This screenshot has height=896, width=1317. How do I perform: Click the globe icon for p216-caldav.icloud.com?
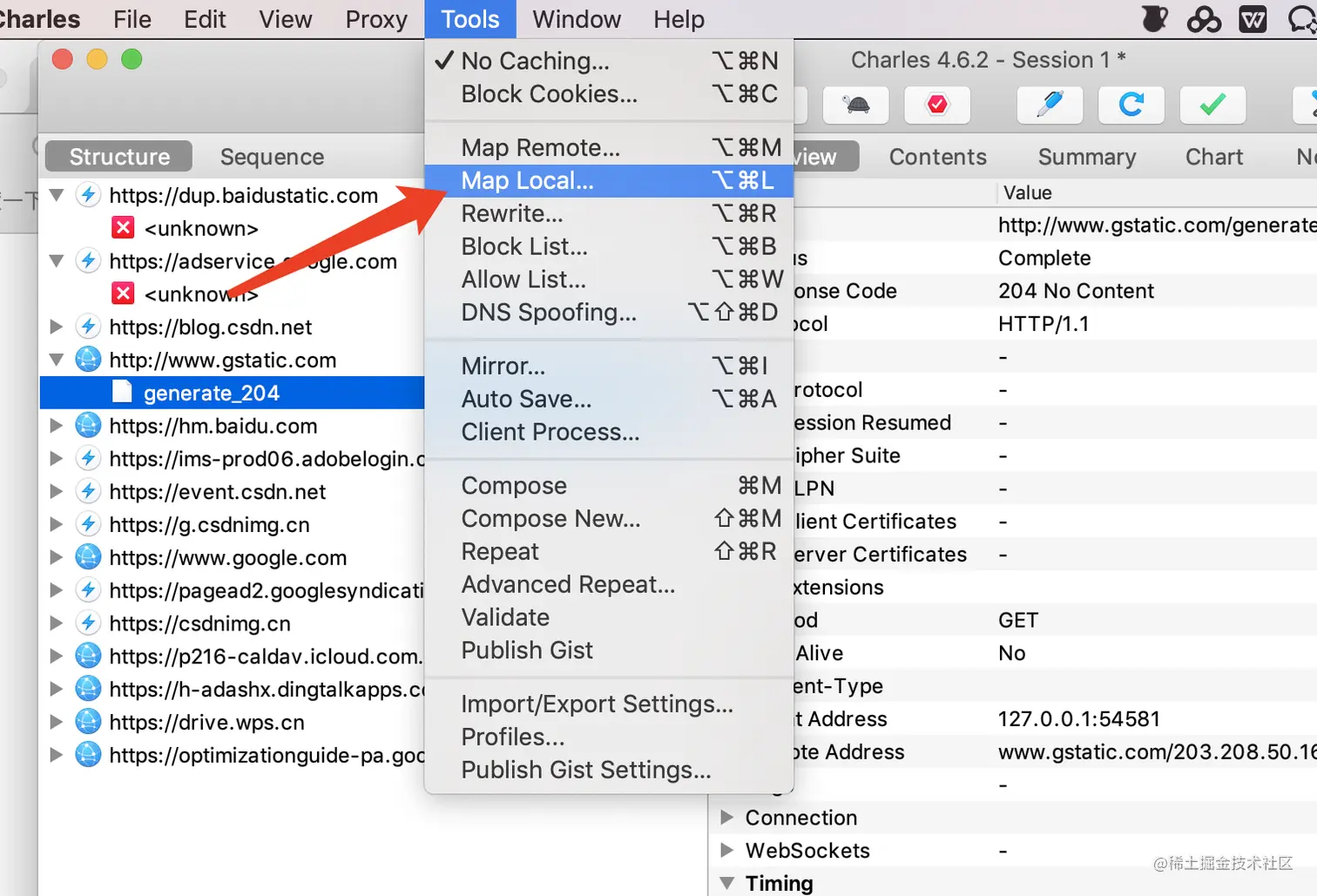tap(88, 656)
